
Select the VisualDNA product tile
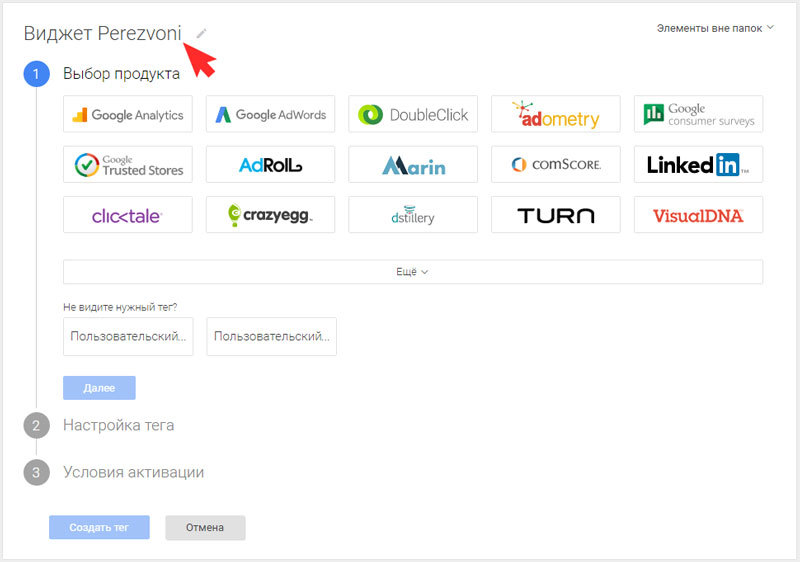[698, 215]
